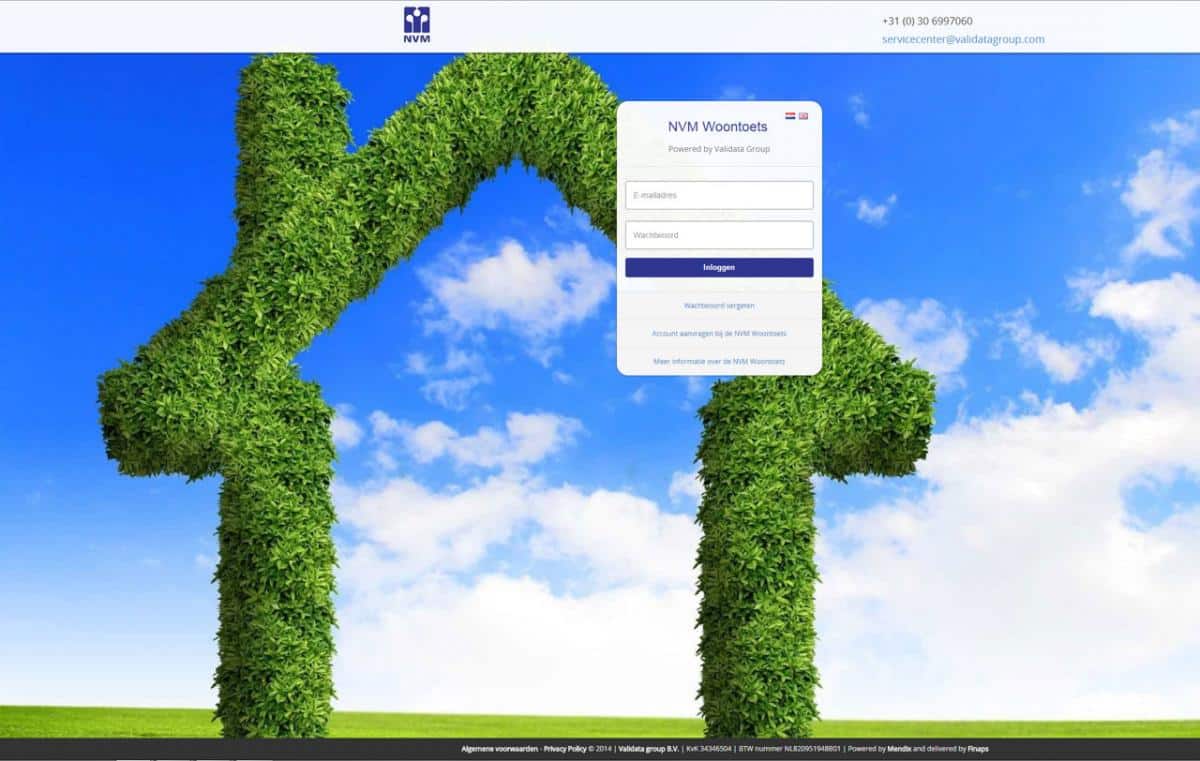The width and height of the screenshot is (1200, 761).
Task: Switch language using the English flag icon
Action: (x=803, y=116)
